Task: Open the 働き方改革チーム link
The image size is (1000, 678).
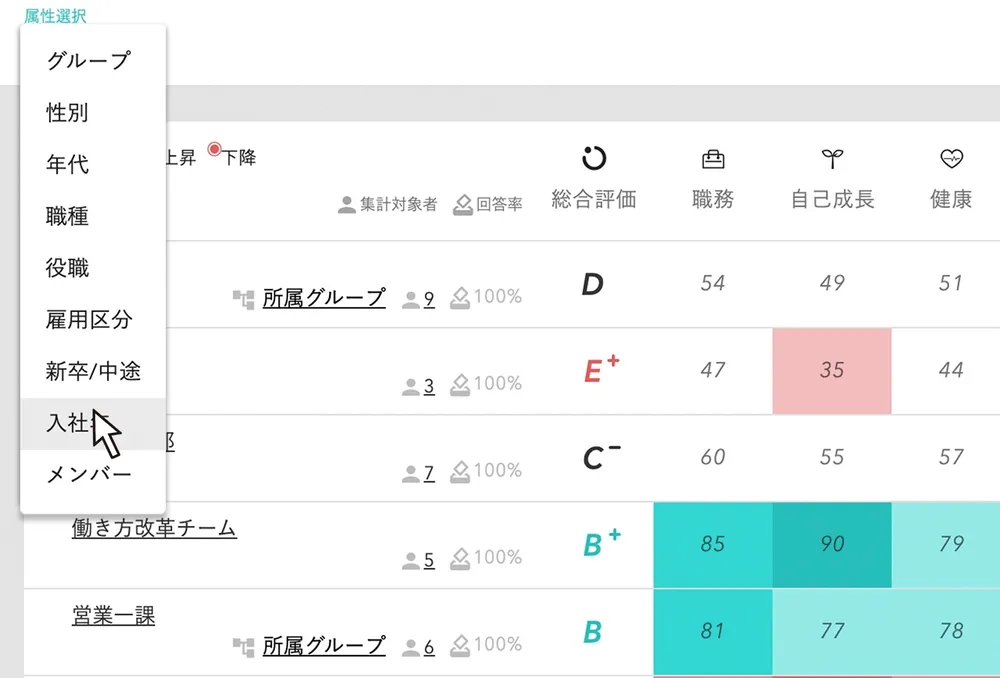Action: (154, 528)
